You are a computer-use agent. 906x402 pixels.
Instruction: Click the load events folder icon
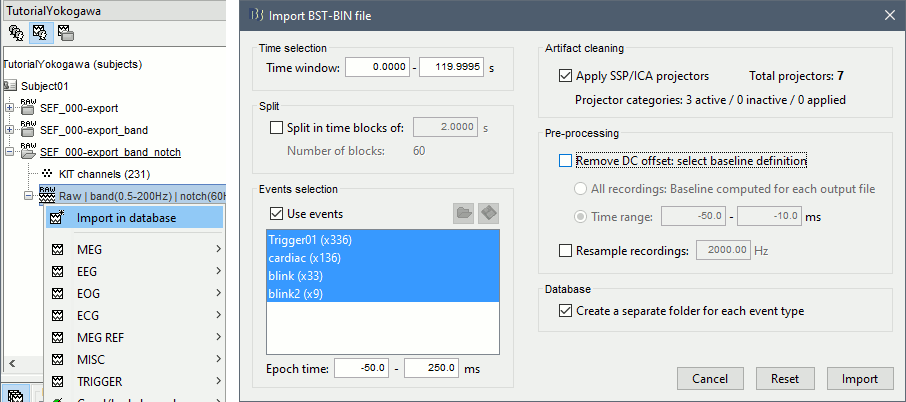[464, 214]
